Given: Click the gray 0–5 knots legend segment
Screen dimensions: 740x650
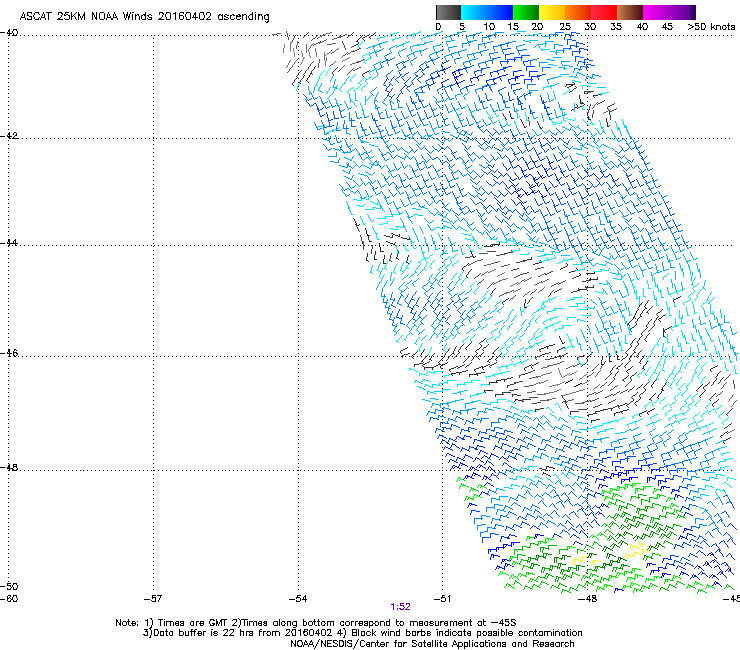Looking at the screenshot, I should click(x=448, y=12).
